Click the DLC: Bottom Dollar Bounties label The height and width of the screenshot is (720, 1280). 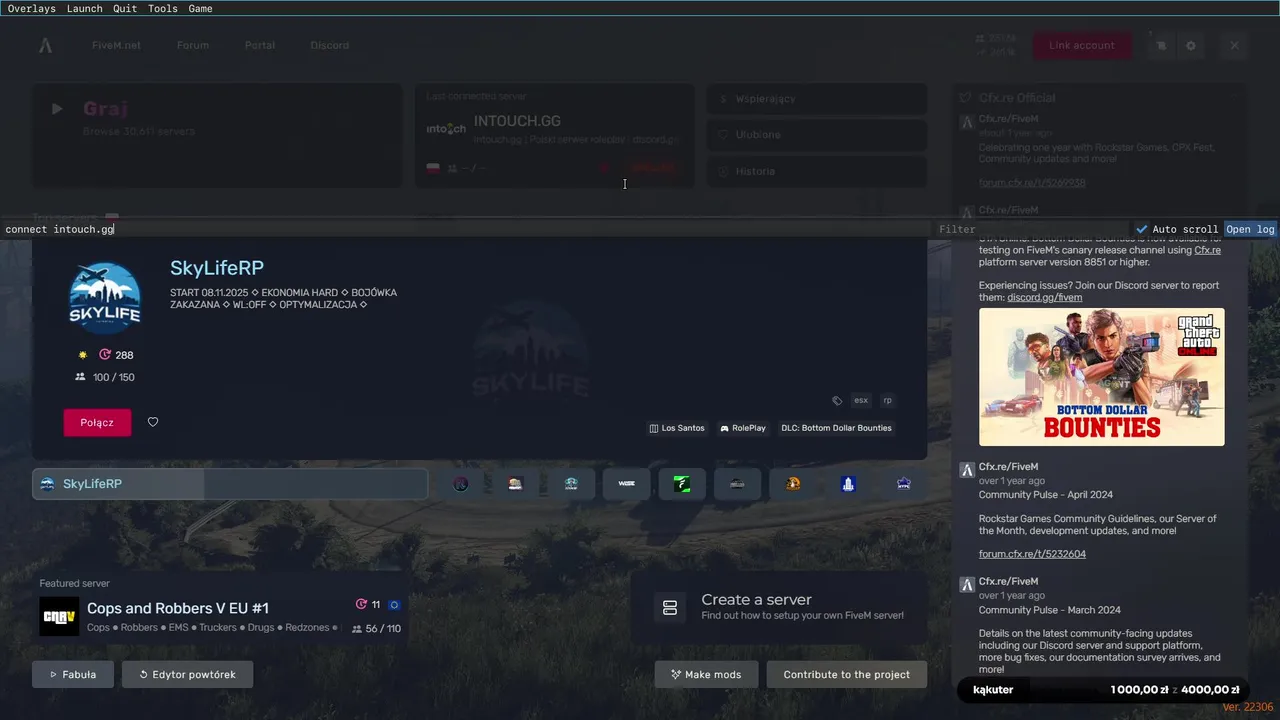tap(836, 428)
